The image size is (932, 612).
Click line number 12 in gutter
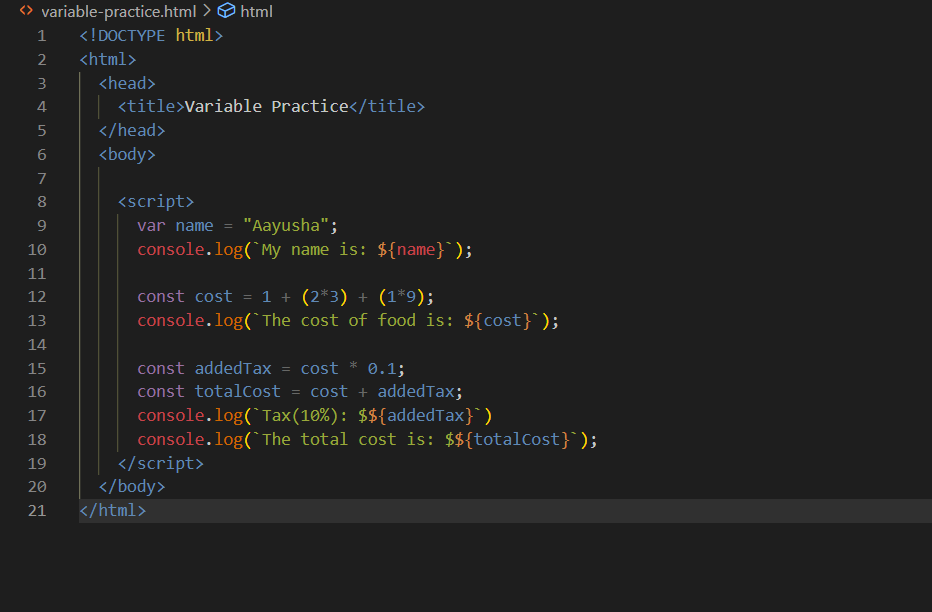click(37, 297)
